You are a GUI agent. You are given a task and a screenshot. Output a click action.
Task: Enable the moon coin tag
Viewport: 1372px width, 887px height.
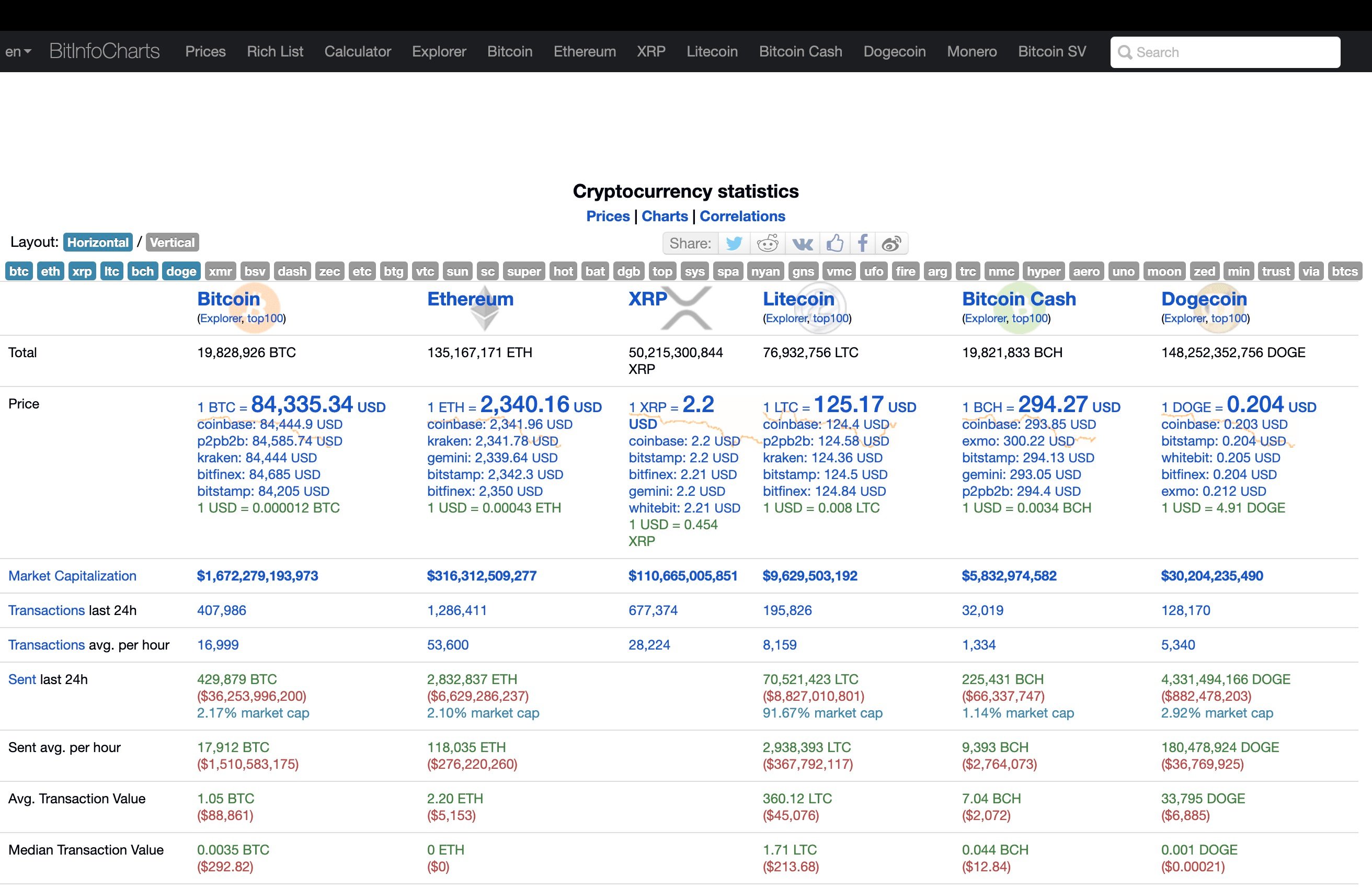(1164, 271)
